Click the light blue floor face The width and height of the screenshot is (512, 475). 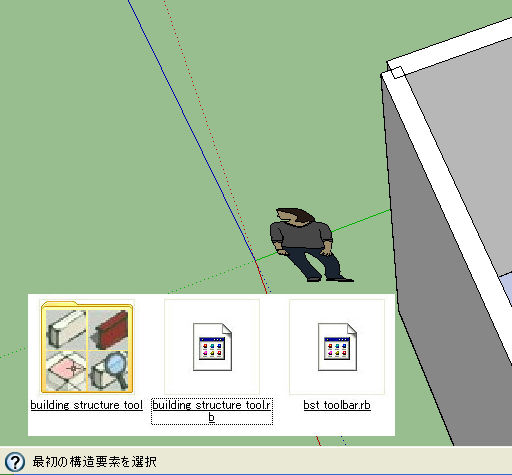click(506, 287)
